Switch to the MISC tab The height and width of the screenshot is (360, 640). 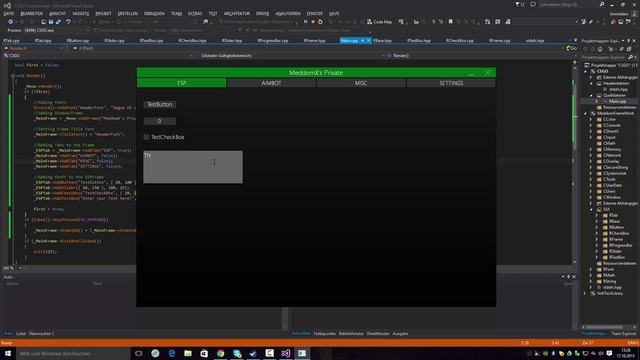point(361,83)
